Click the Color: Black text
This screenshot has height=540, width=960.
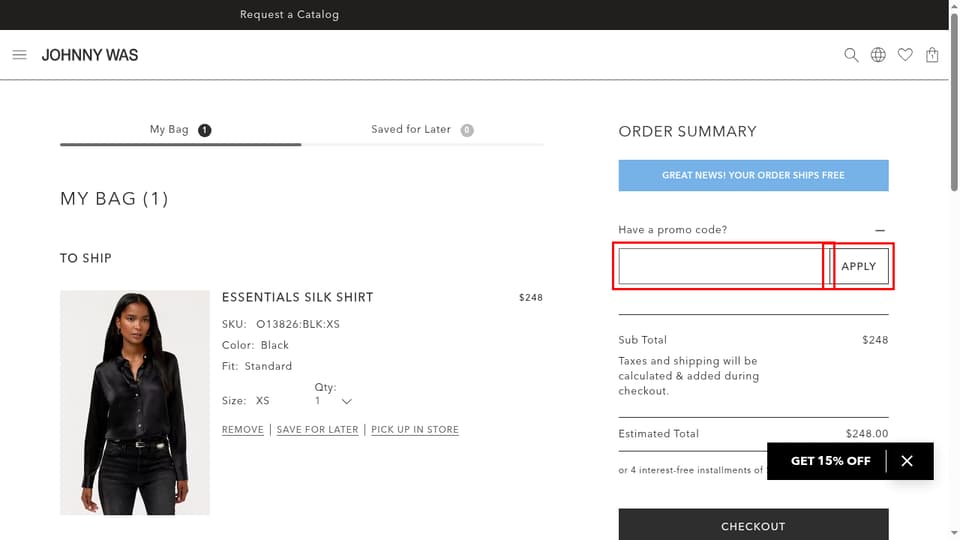point(255,345)
